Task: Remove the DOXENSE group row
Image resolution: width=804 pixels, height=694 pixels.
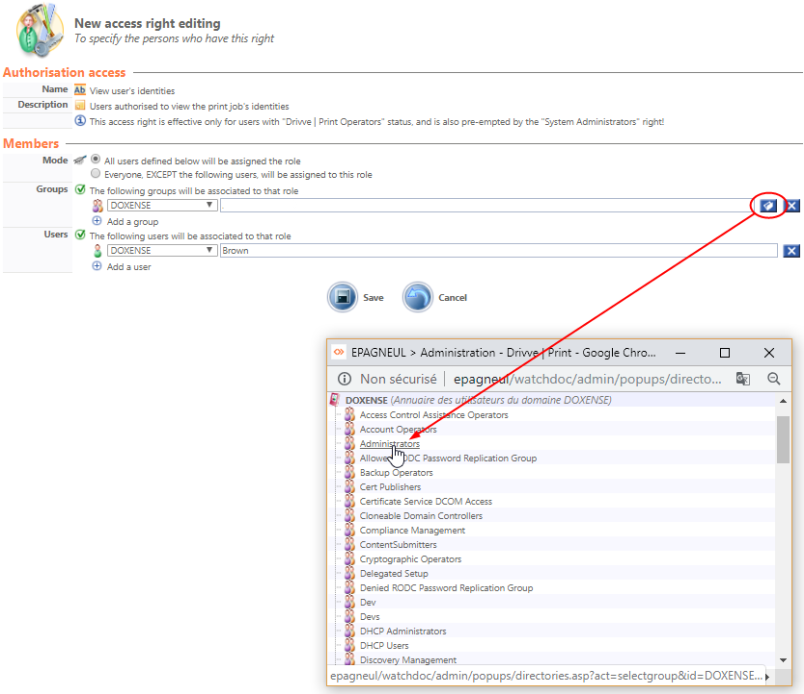Action: coord(792,205)
